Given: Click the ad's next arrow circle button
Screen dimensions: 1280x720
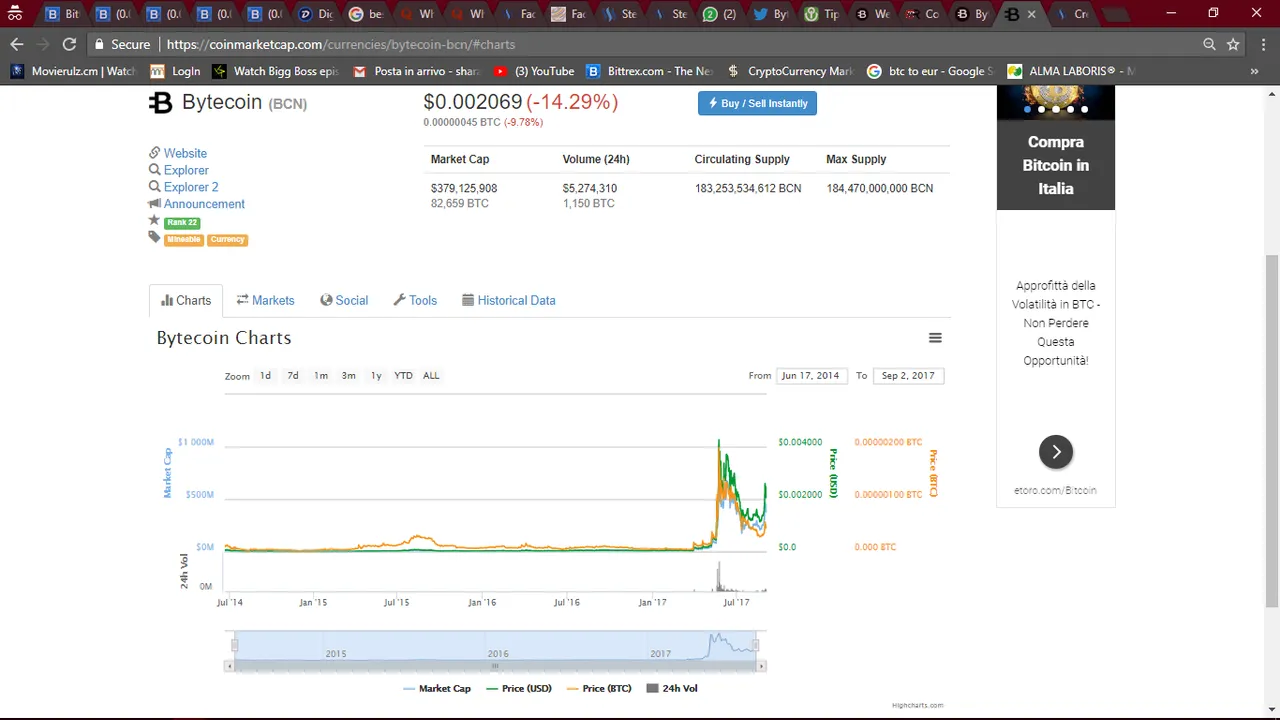Looking at the screenshot, I should (1056, 452).
